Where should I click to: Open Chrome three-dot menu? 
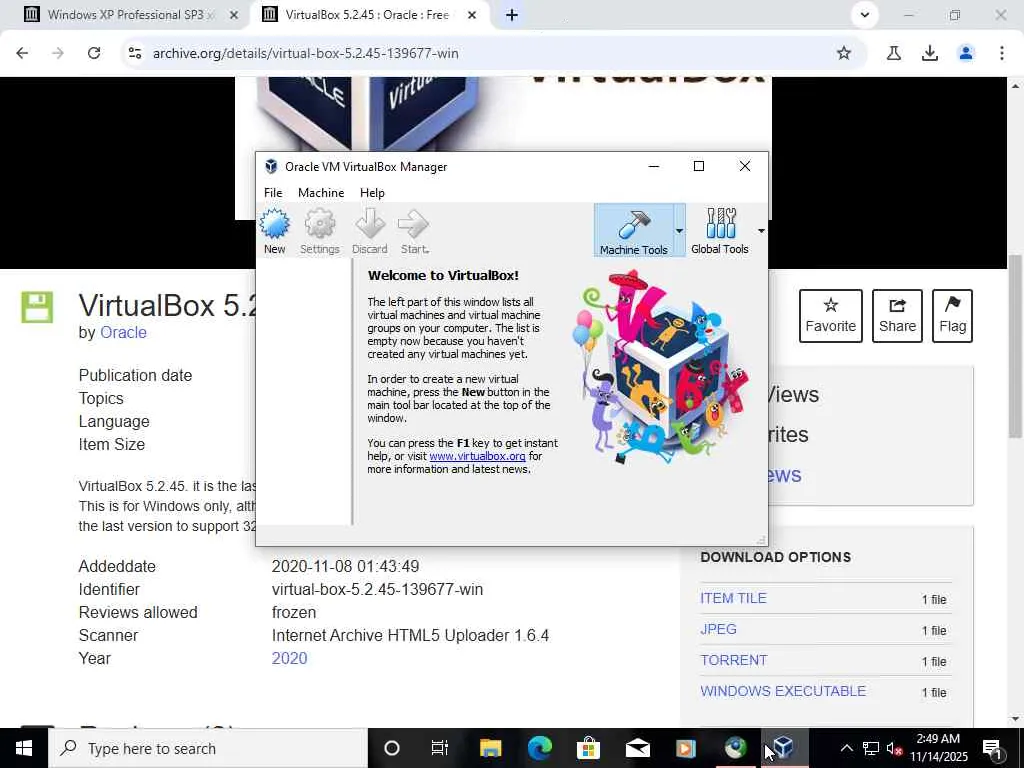[x=1002, y=53]
